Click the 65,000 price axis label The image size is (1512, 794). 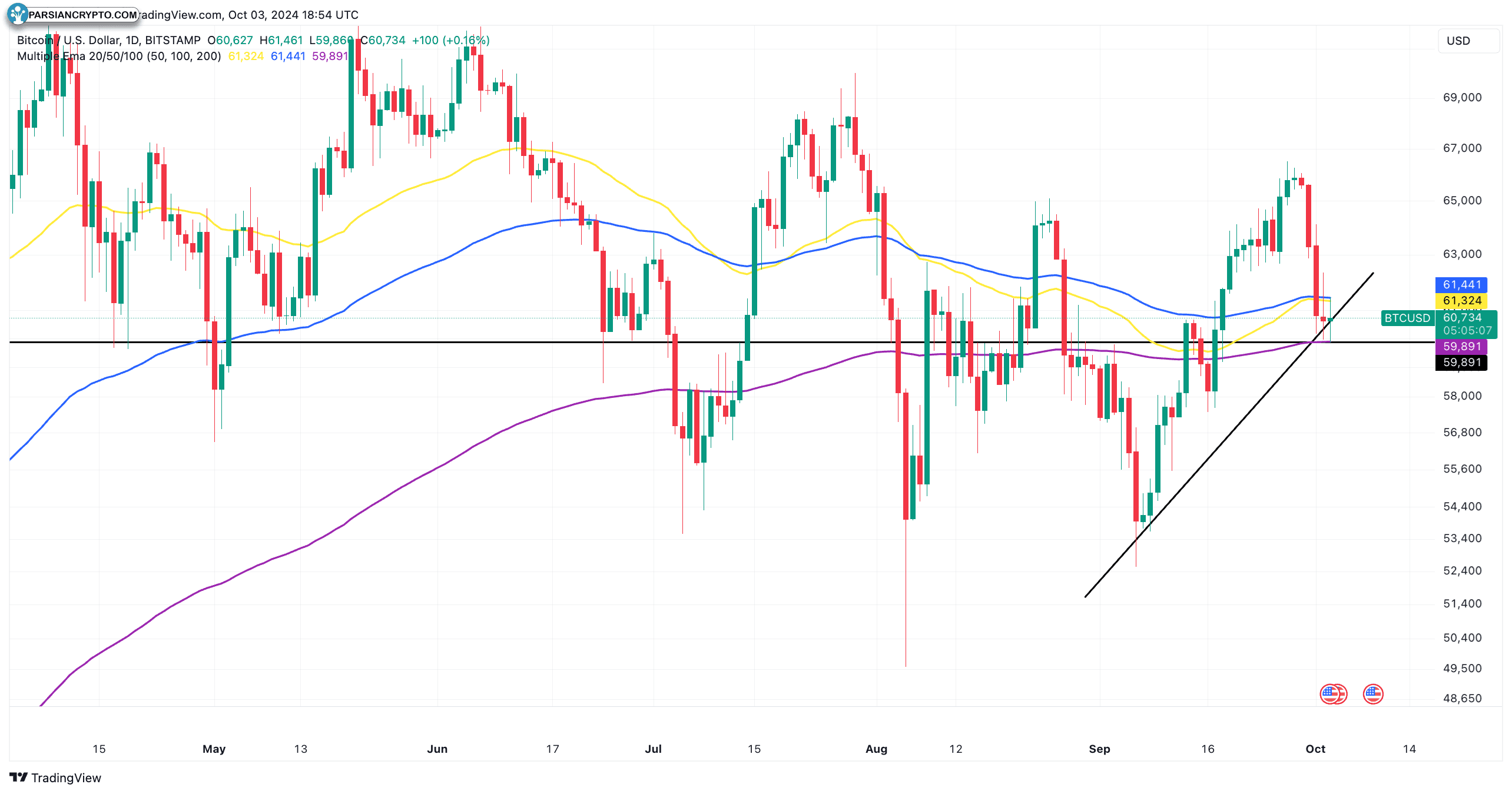point(1462,200)
